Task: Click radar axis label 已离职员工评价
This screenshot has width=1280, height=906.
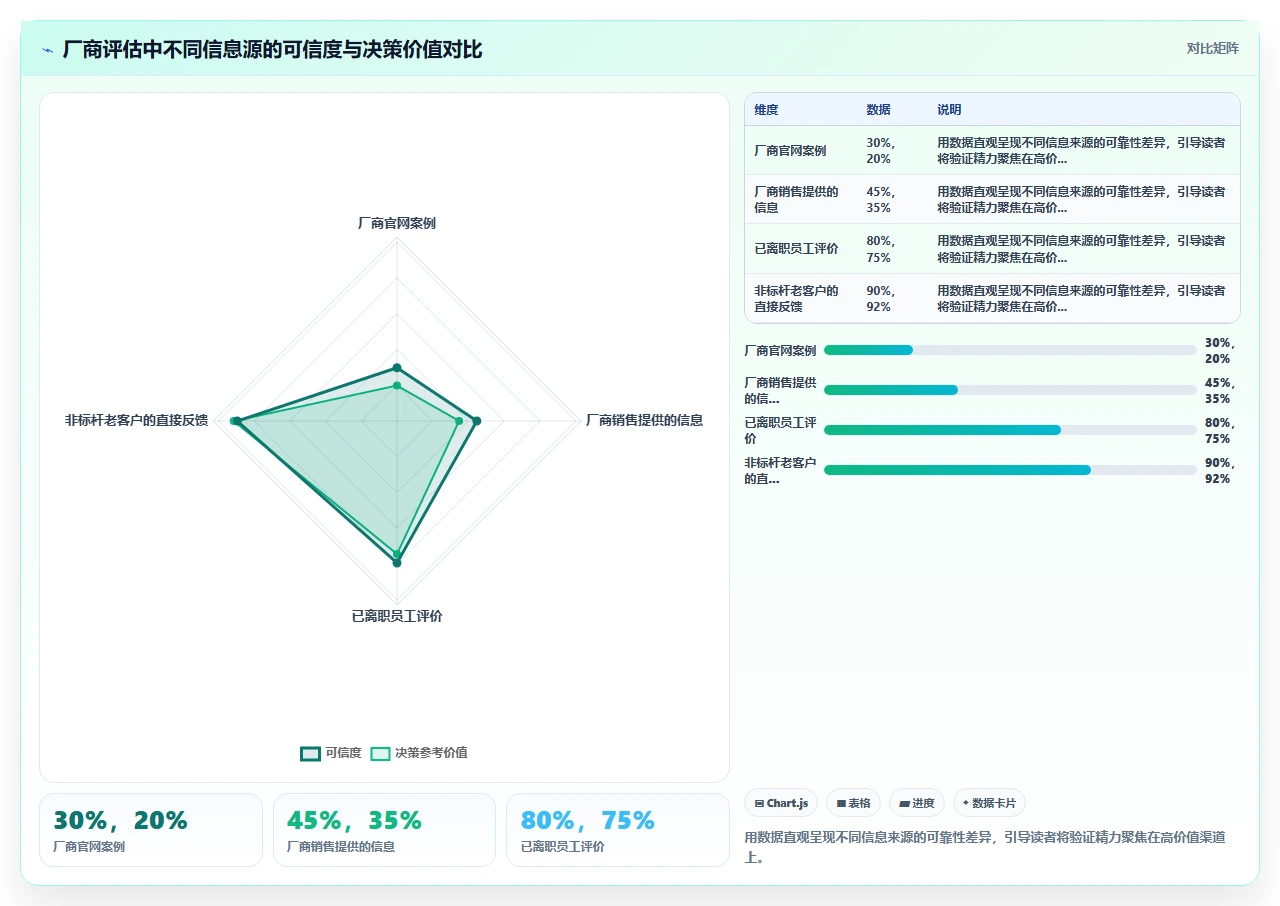Action: point(397,616)
